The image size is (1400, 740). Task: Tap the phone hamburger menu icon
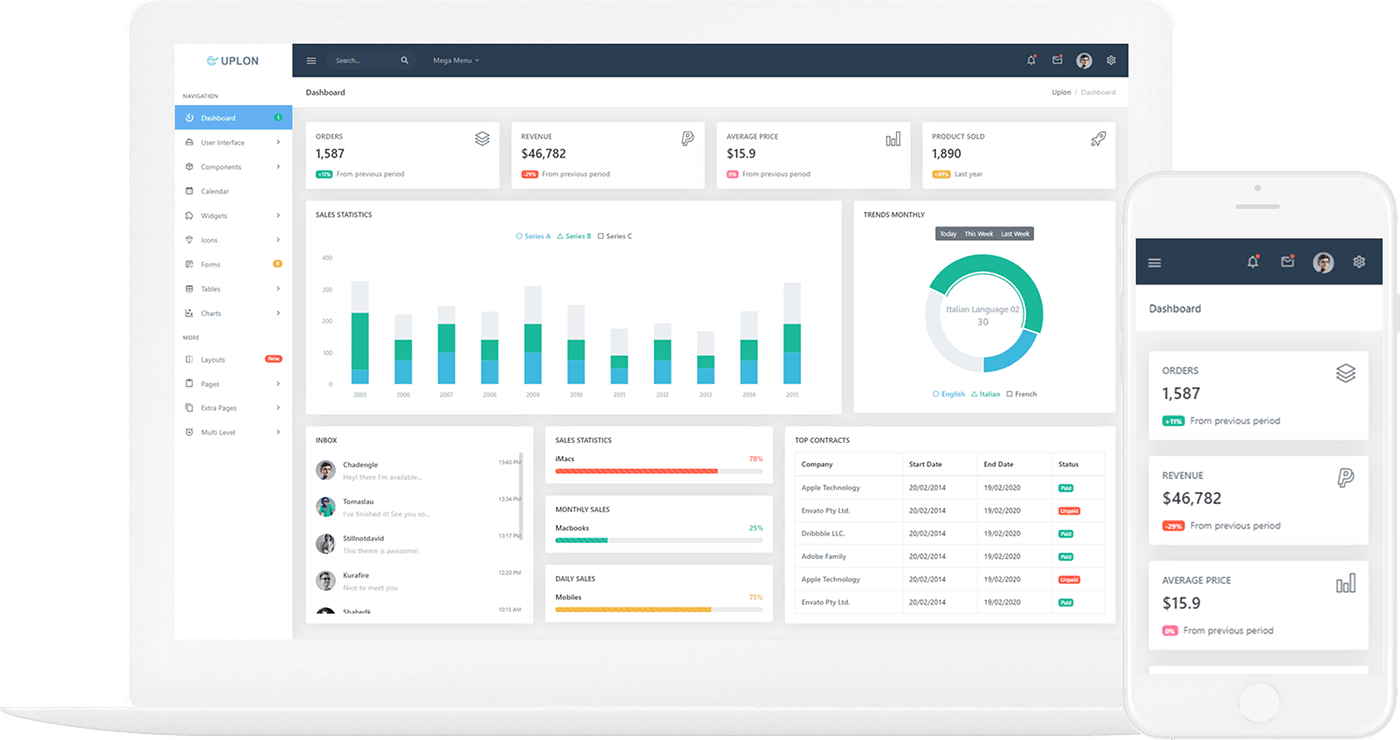point(1154,263)
